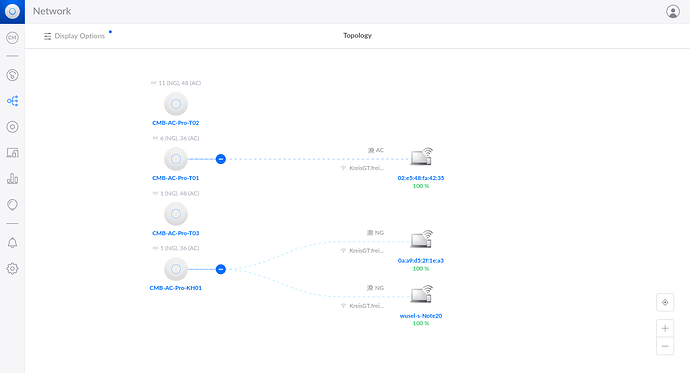Open CMB-AC-Pro-T03 device link
Screen dimensions: 690x373
176,233
